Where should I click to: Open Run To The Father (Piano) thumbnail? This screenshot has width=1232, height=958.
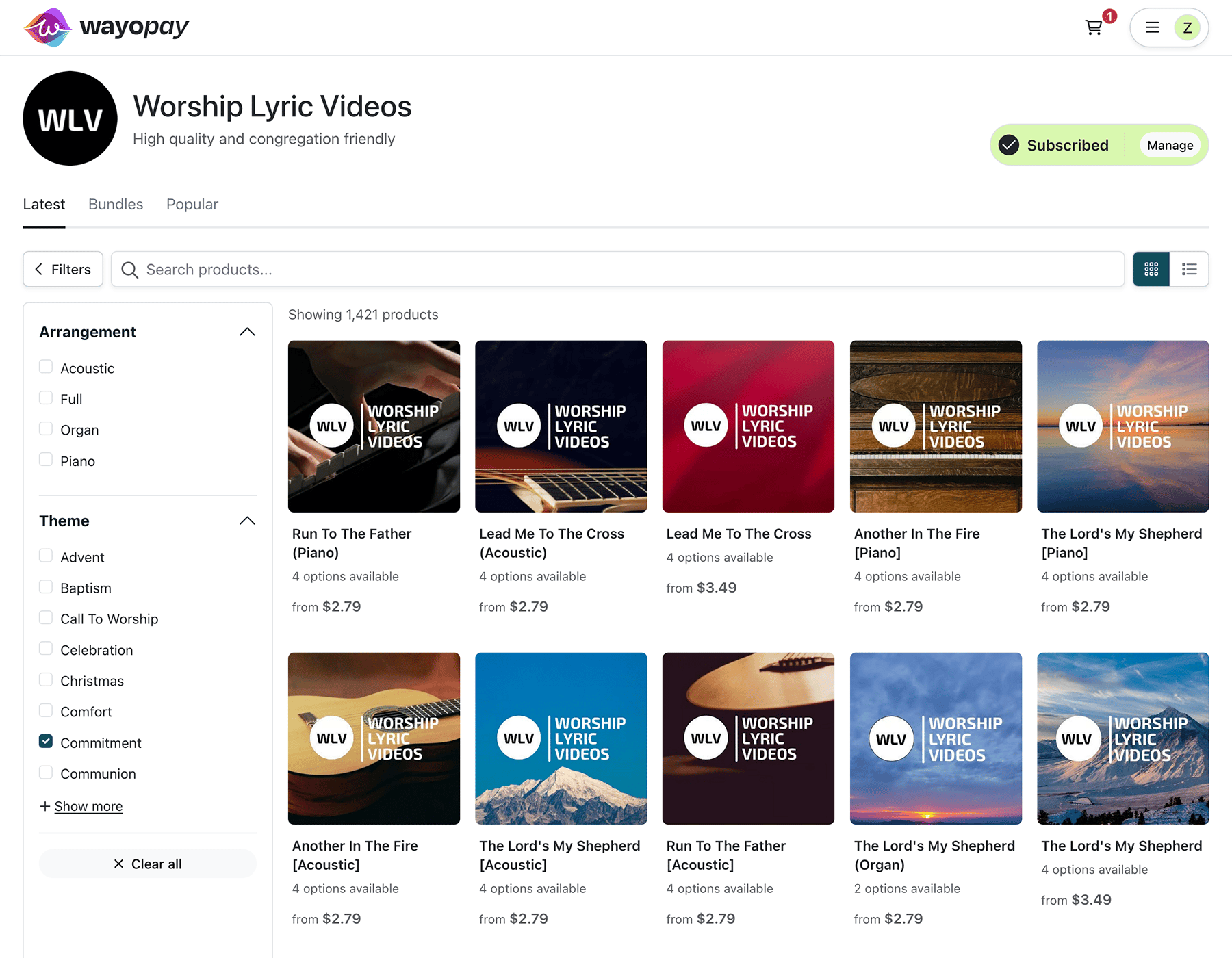[x=374, y=426]
